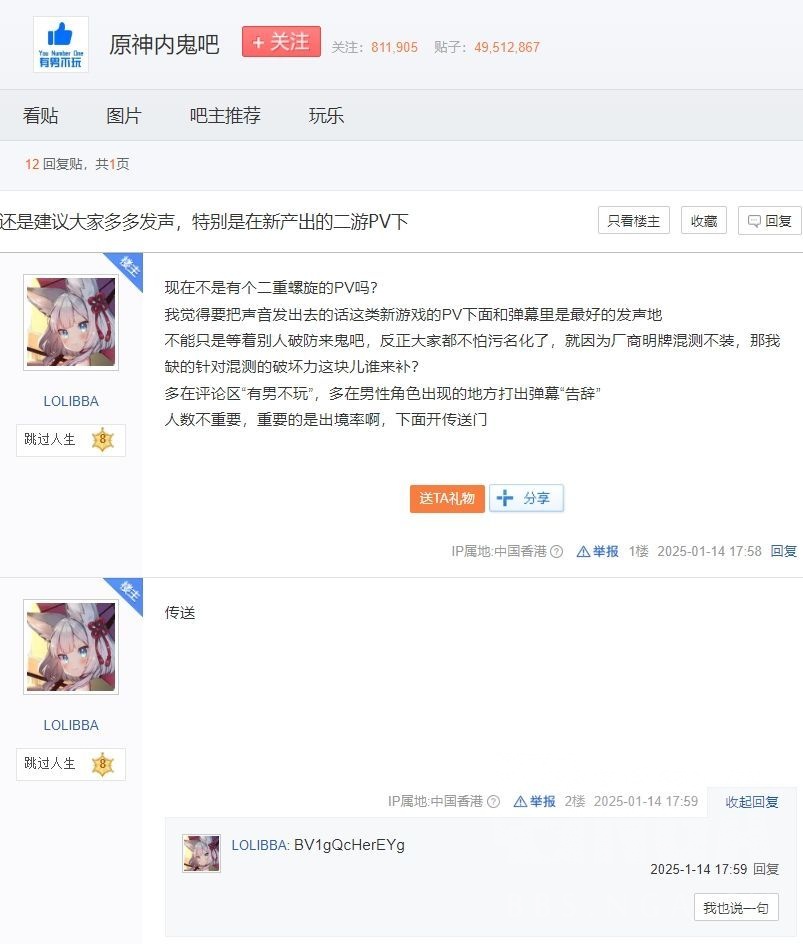Open the 吧主推荐 tab
This screenshot has height=944, width=803.
225,115
